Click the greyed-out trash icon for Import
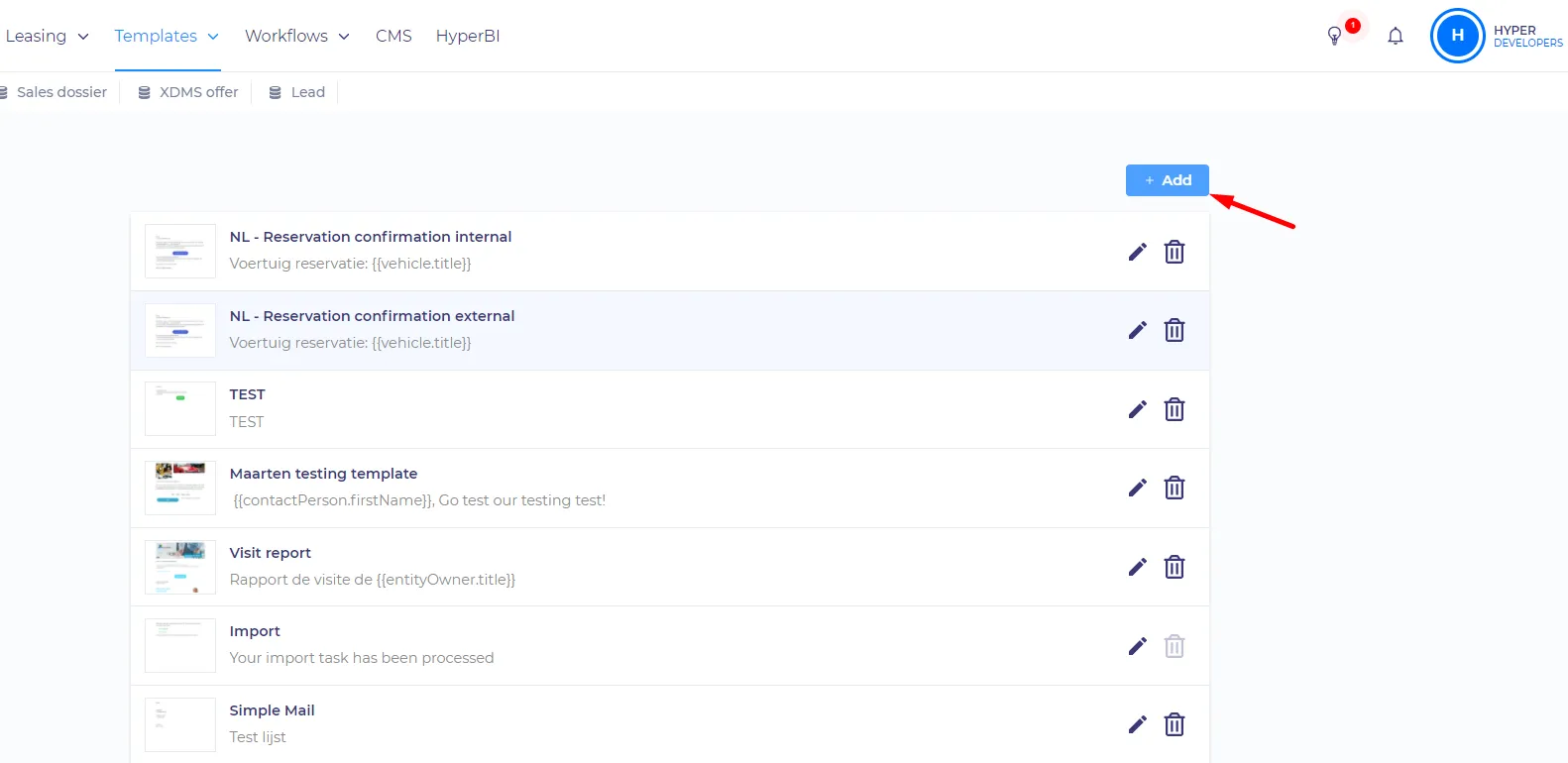 tap(1175, 646)
